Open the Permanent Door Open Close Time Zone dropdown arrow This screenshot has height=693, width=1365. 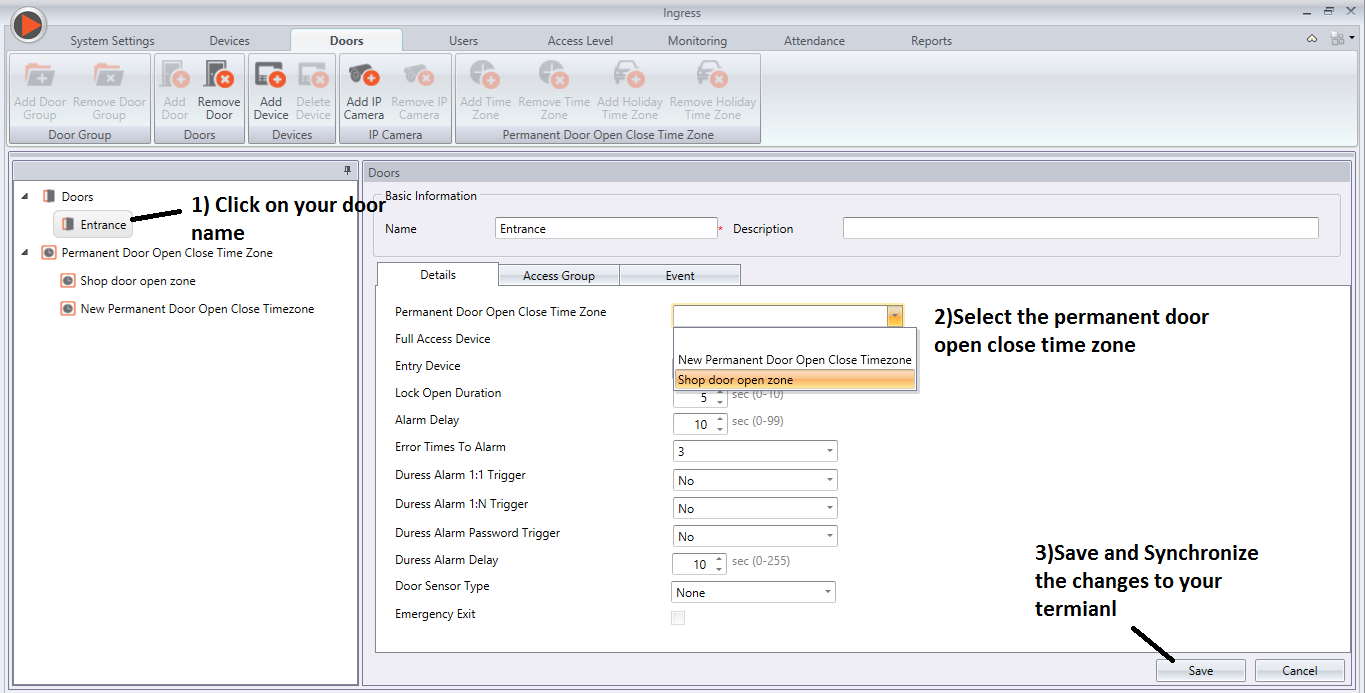point(894,316)
